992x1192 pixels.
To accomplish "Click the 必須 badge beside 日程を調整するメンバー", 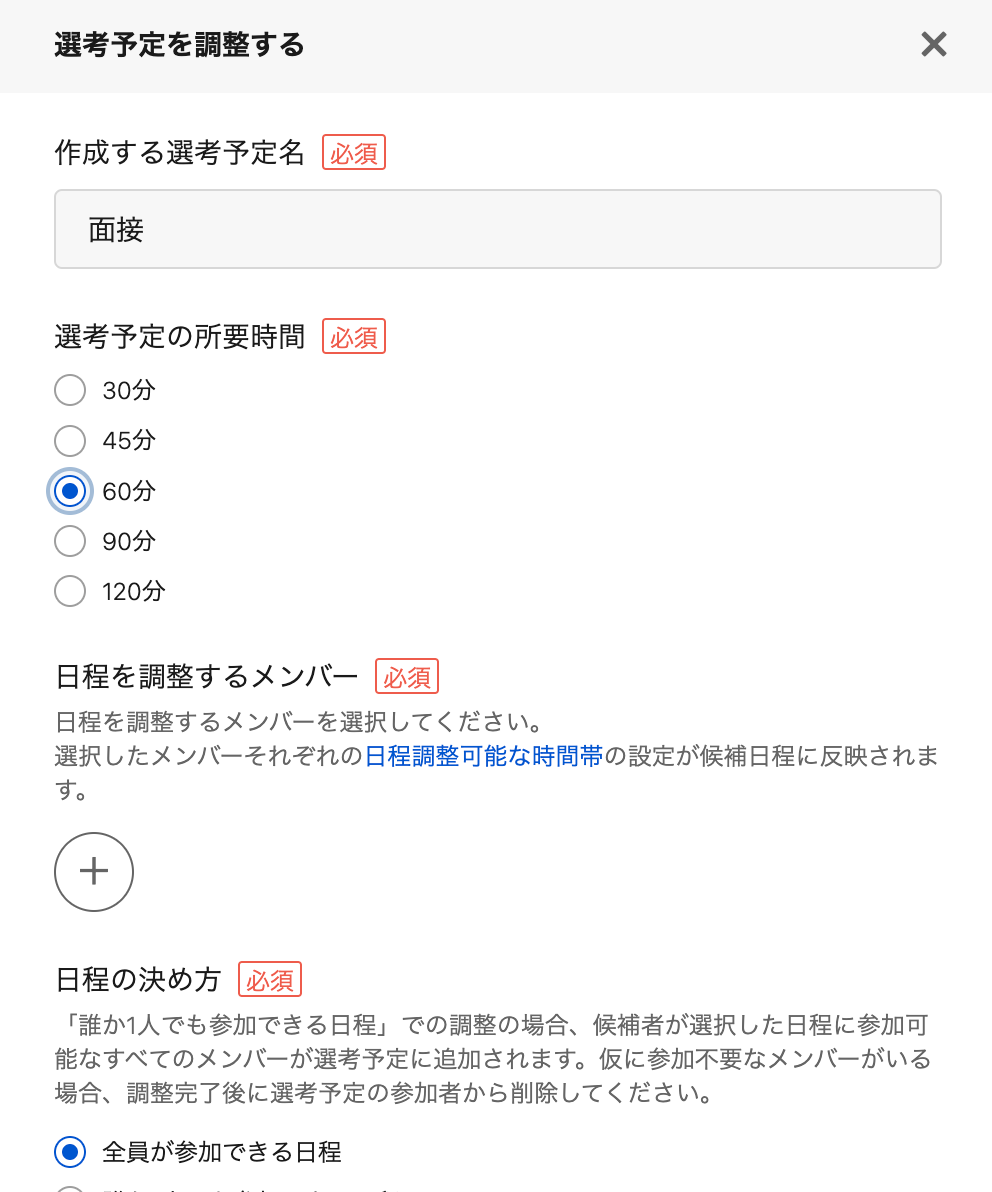I will pyautogui.click(x=407, y=677).
